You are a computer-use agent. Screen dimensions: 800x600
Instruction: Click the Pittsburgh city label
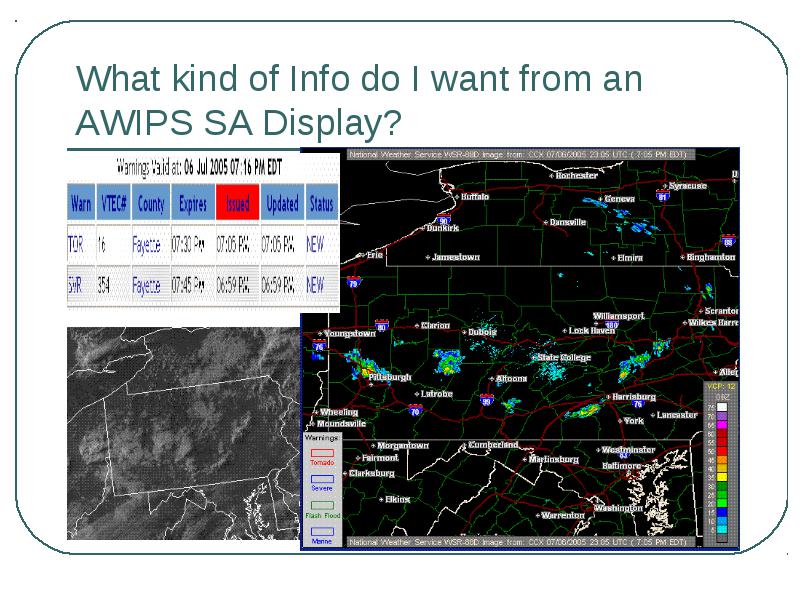point(390,377)
